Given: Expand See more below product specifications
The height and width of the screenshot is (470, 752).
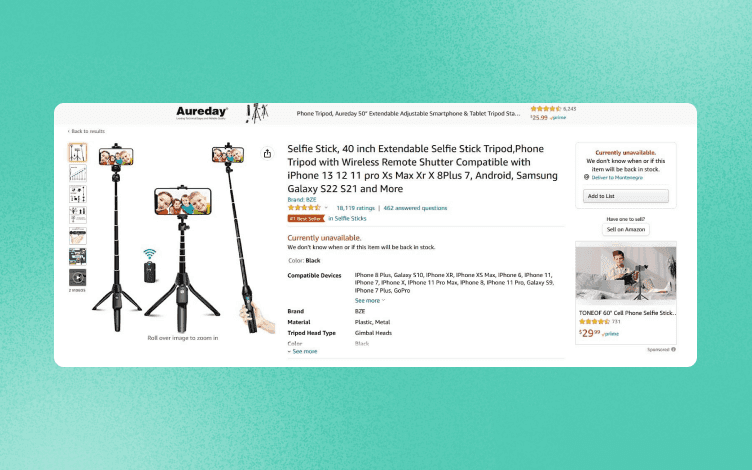Looking at the screenshot, I should click(303, 352).
